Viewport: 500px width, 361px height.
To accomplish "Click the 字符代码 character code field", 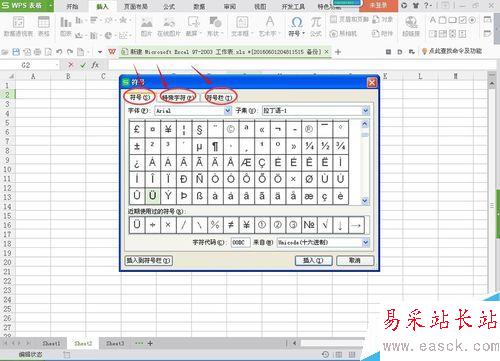I will click(240, 242).
